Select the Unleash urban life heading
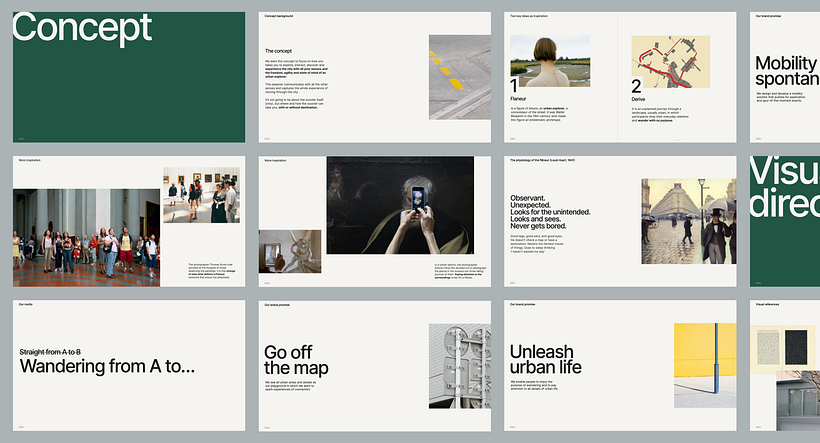Screen dimensions: 820x443 545,359
